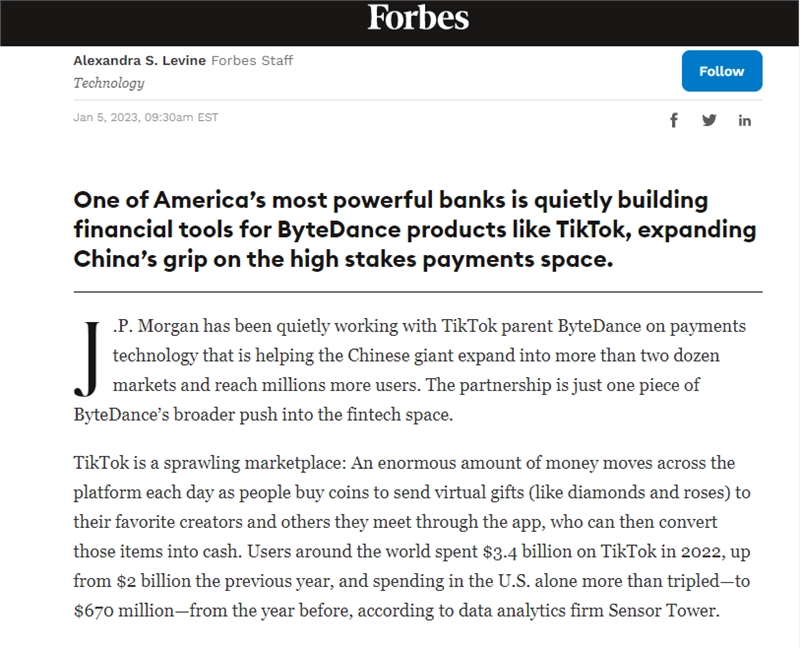Click the text TikTok is a sprawling marketplace
The height and width of the screenshot is (648, 800).
(210, 463)
